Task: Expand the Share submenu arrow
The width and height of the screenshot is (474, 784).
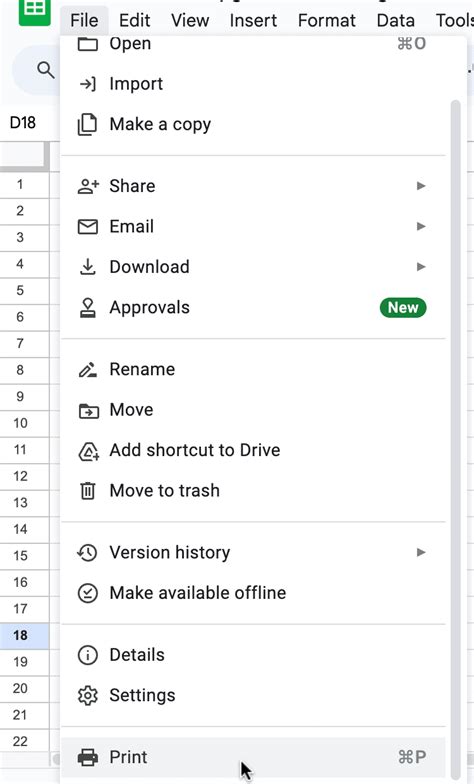Action: 421,186
